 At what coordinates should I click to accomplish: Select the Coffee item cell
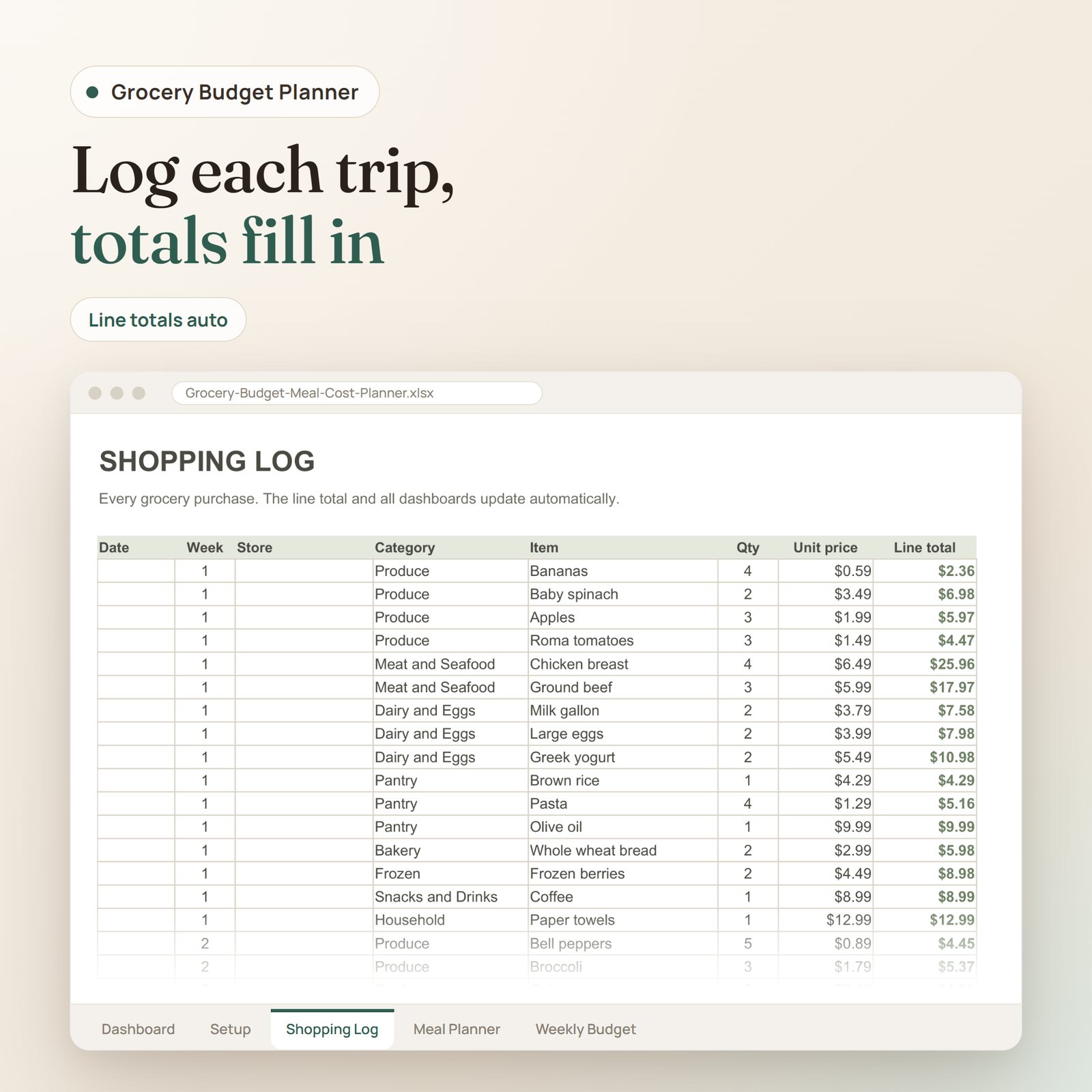622,897
